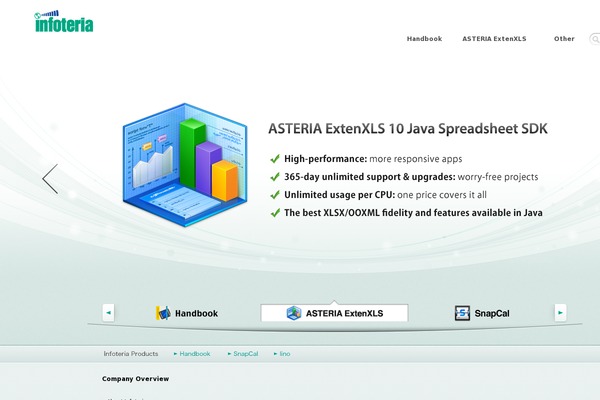
Task: Select the ASTERIA ExtenXLS product tab
Action: click(x=334, y=313)
